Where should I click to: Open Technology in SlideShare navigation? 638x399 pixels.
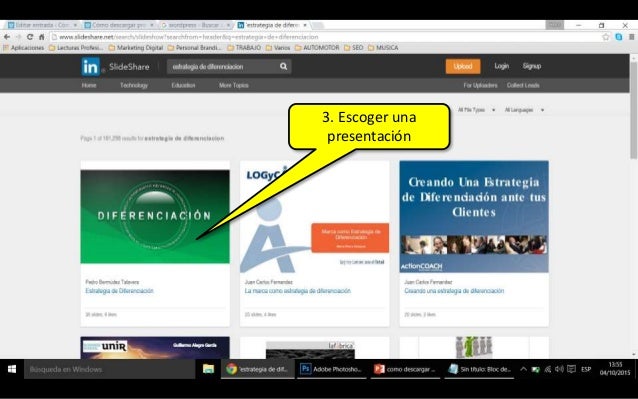[134, 85]
